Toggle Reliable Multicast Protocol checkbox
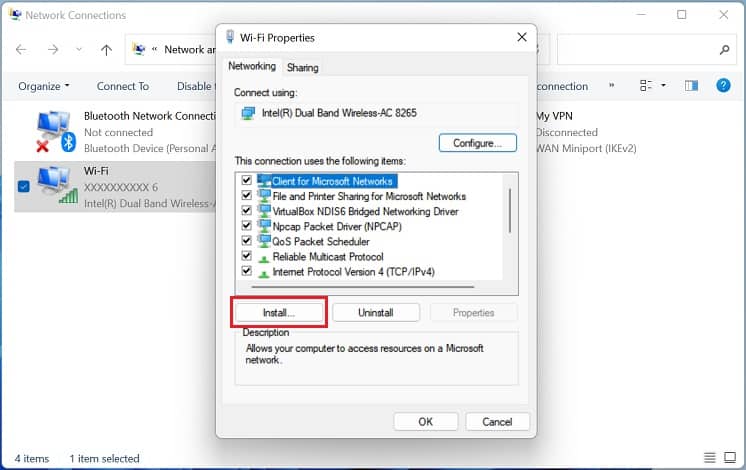Image resolution: width=746 pixels, height=470 pixels. [246, 256]
